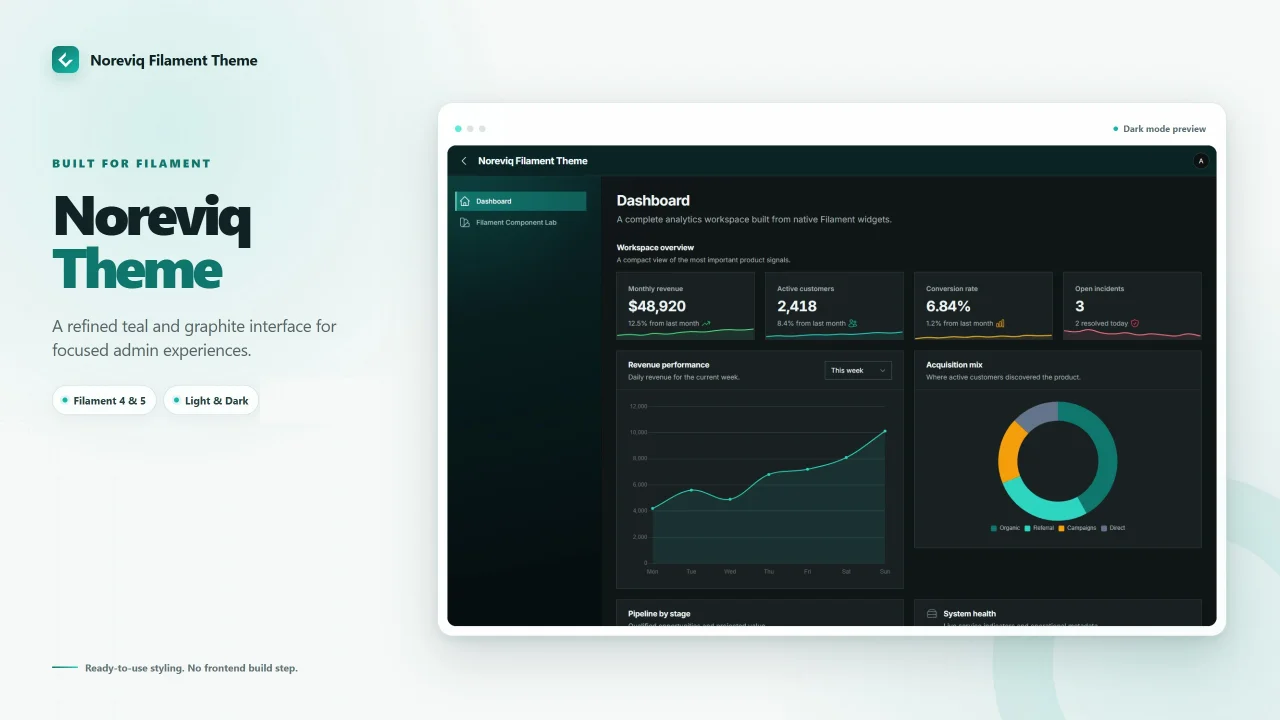Open the "This week" period dropdown
1280x720 pixels.
[x=858, y=370]
